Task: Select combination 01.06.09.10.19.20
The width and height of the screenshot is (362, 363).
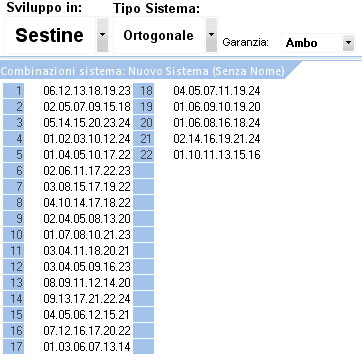Action: (x=217, y=107)
